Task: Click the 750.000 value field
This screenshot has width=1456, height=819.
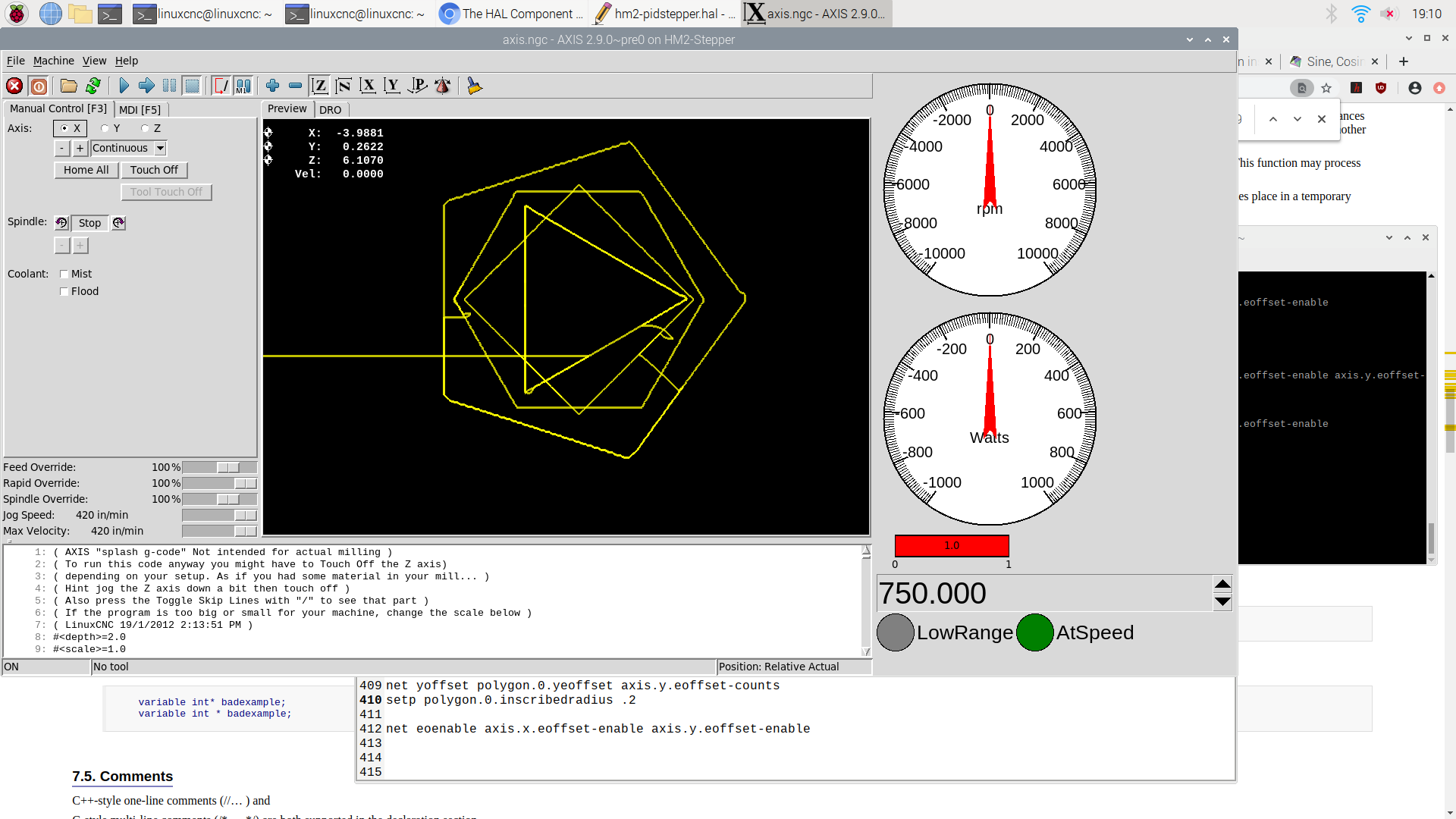Action: click(x=1044, y=593)
